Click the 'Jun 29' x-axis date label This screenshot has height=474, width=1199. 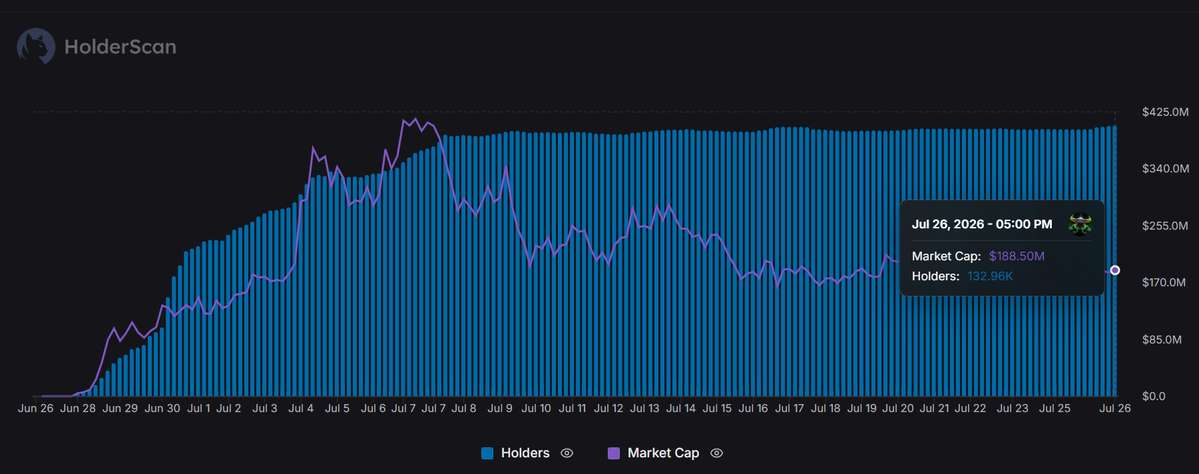(120, 409)
